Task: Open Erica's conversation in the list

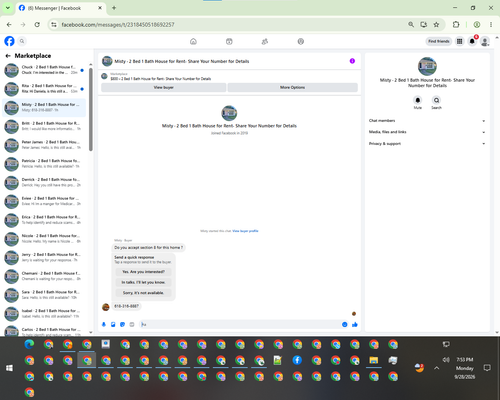Action: [x=44, y=220]
